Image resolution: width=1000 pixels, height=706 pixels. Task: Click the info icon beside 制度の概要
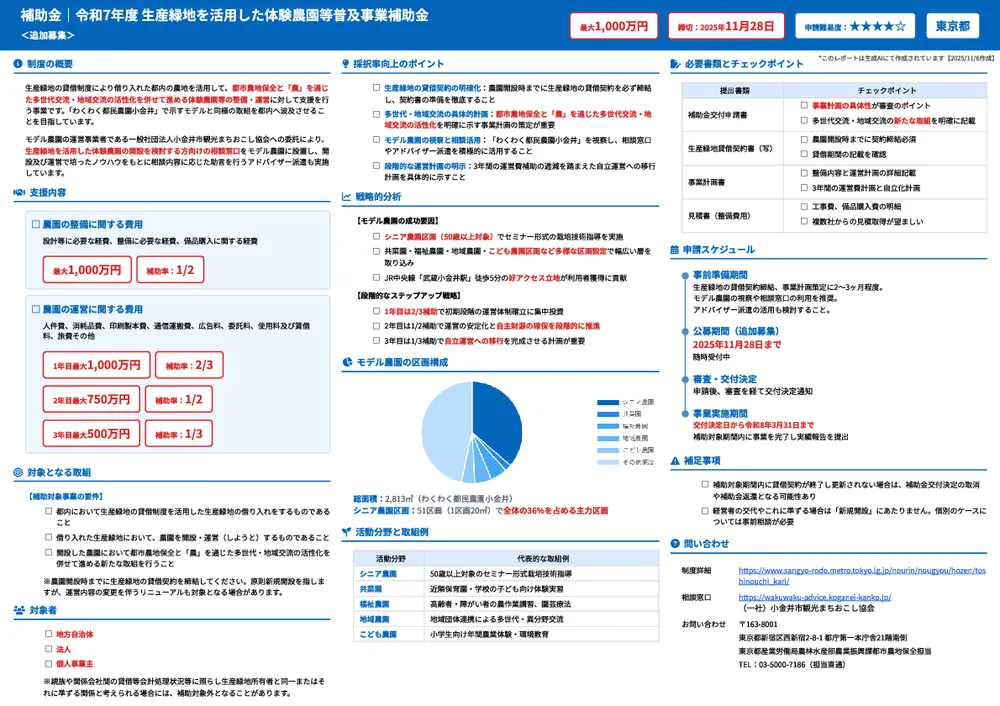pyautogui.click(x=20, y=64)
